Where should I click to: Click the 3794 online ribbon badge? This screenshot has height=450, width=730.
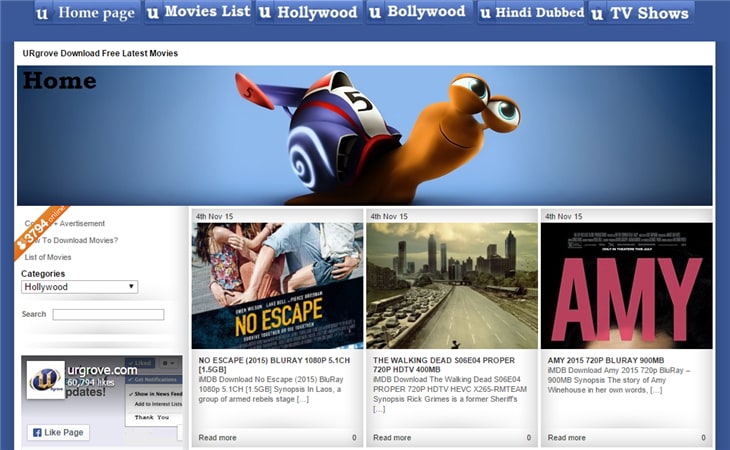click(x=40, y=231)
